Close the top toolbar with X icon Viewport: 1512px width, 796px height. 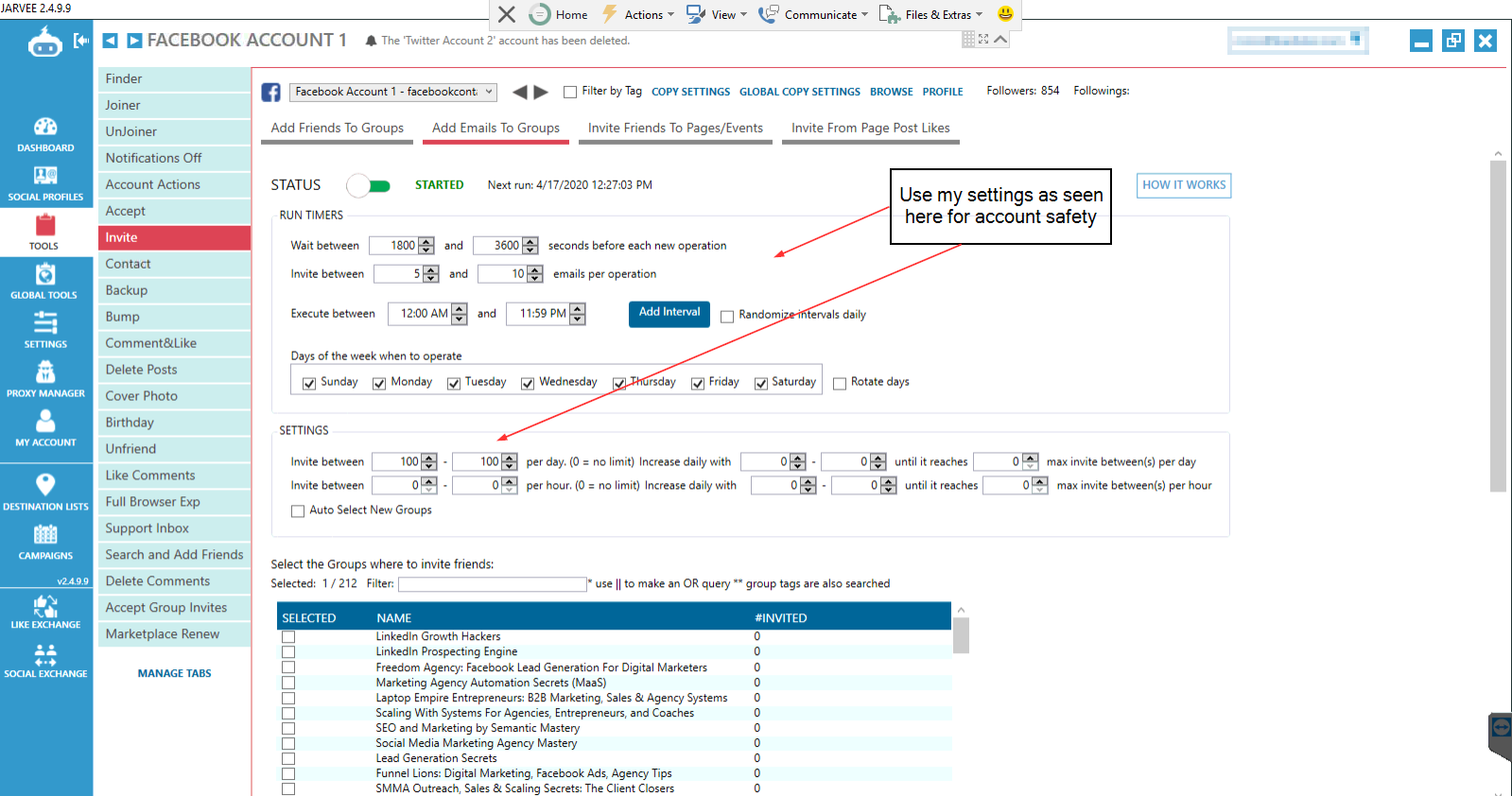(x=507, y=14)
